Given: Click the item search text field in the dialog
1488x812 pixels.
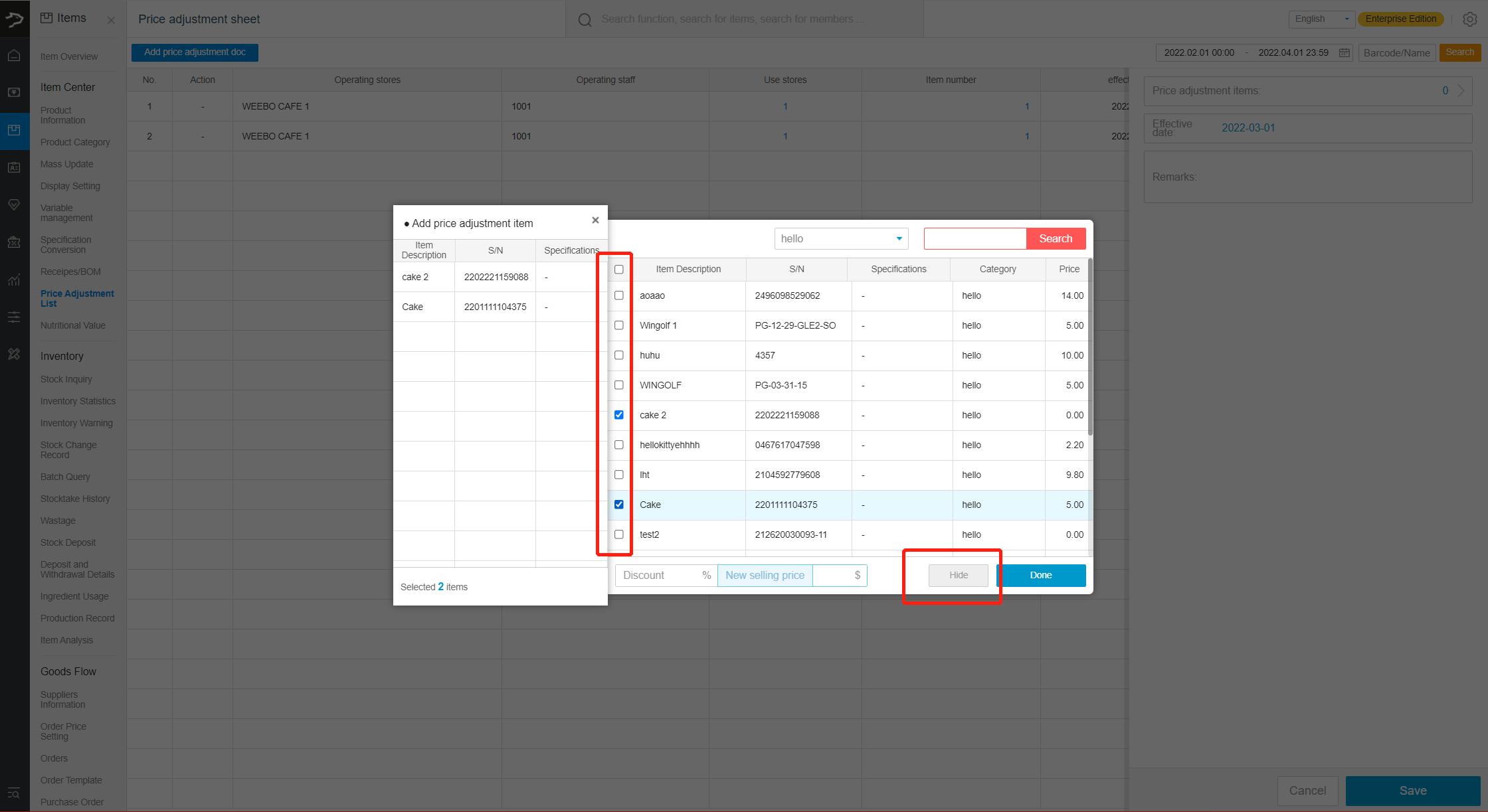Looking at the screenshot, I should [975, 239].
